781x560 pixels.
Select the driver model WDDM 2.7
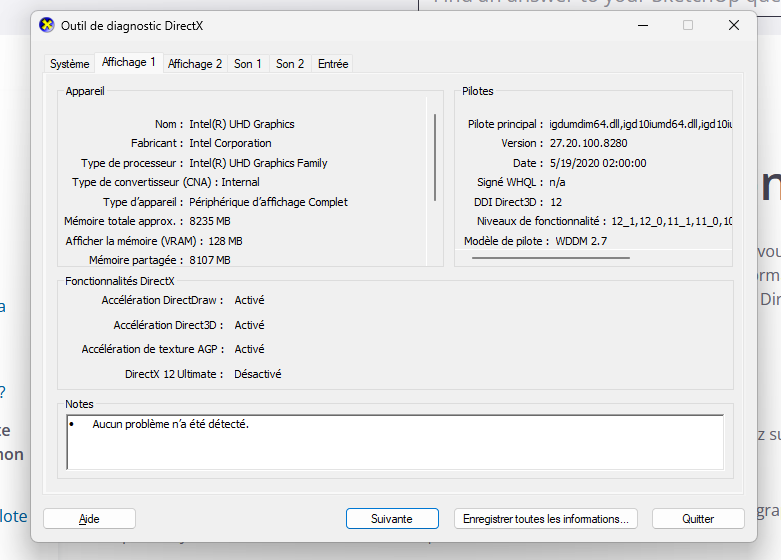581,241
